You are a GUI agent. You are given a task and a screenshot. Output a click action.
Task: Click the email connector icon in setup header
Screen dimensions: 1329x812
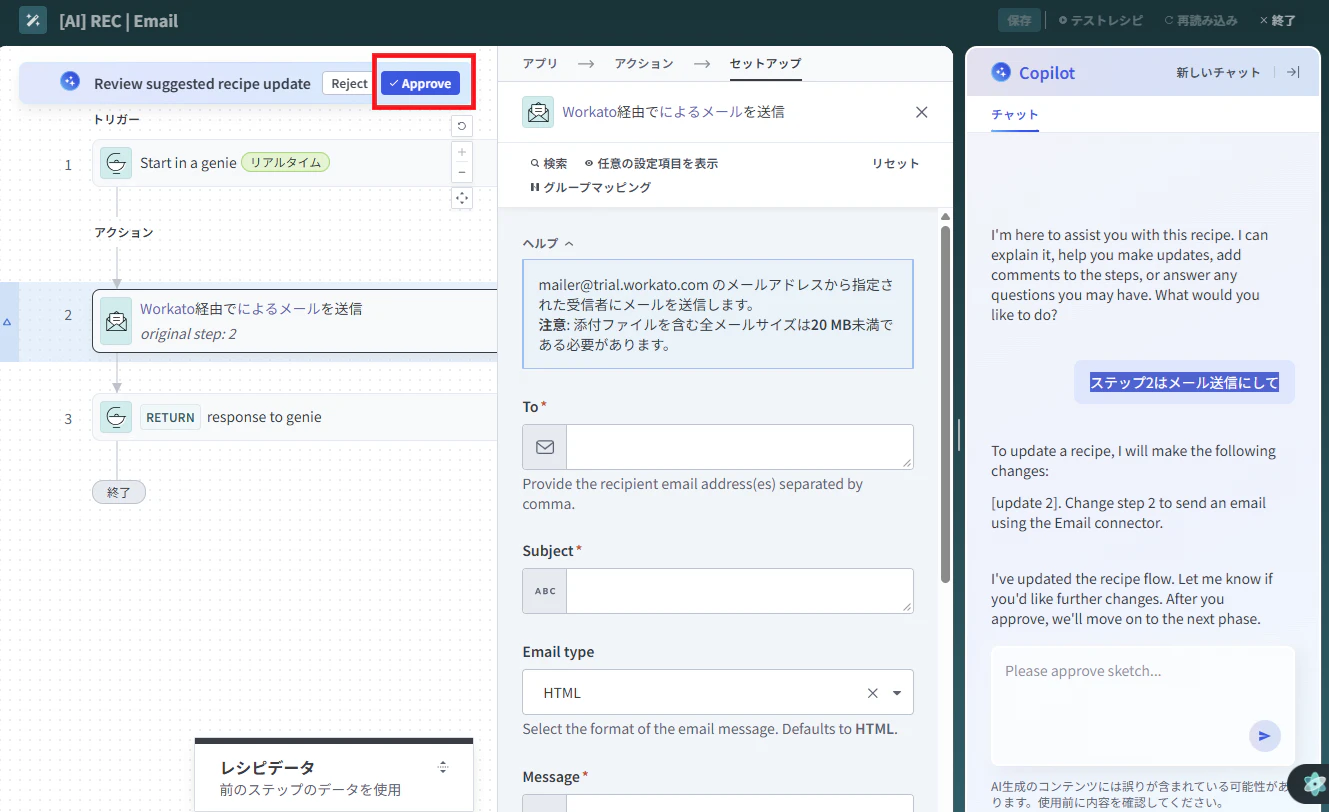coord(538,112)
